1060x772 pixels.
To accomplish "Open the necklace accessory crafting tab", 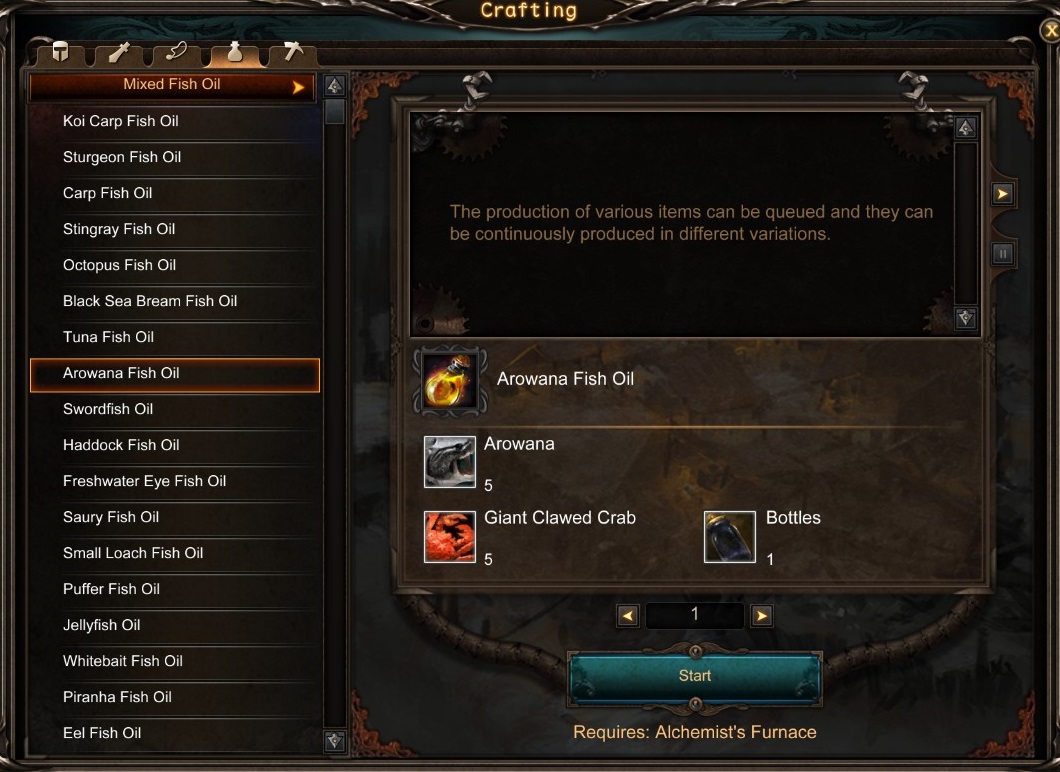I will pyautogui.click(x=177, y=53).
